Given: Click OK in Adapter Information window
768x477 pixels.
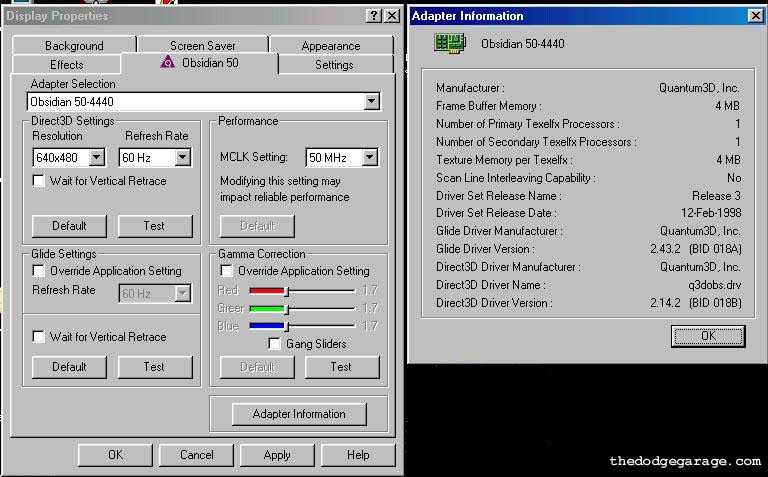Looking at the screenshot, I should (x=708, y=336).
